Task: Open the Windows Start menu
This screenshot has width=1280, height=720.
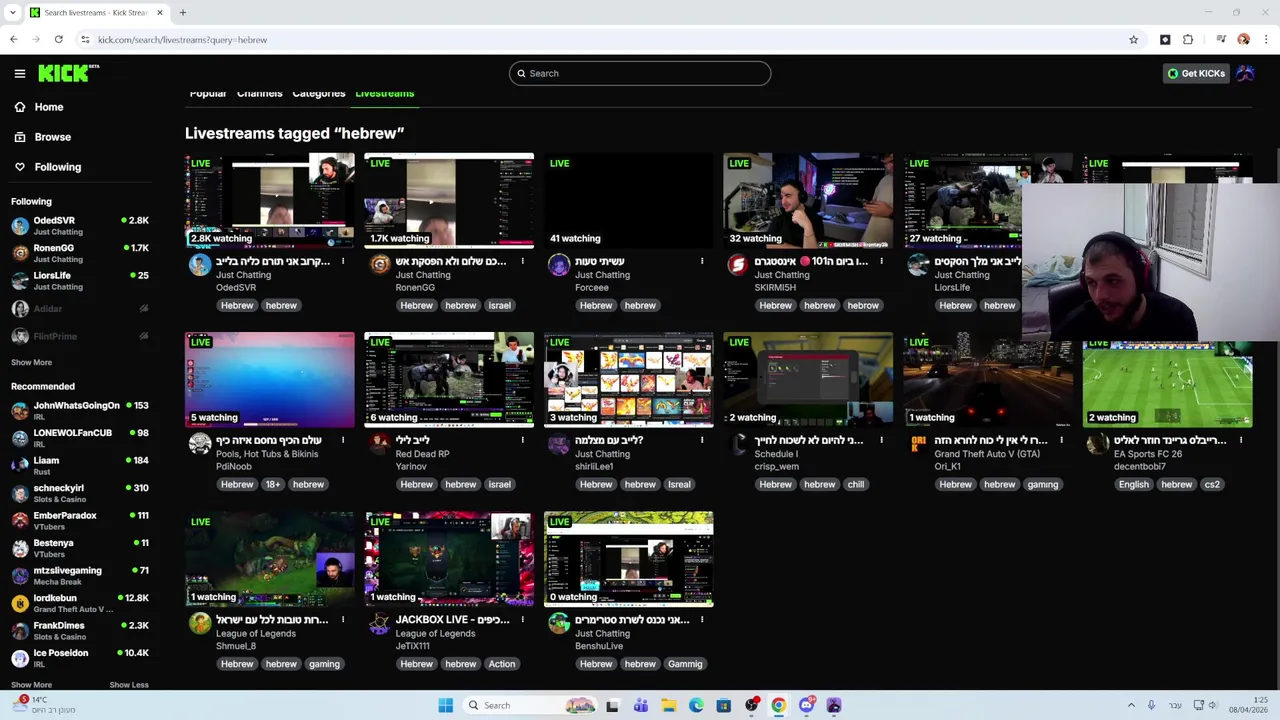Action: pyautogui.click(x=446, y=705)
